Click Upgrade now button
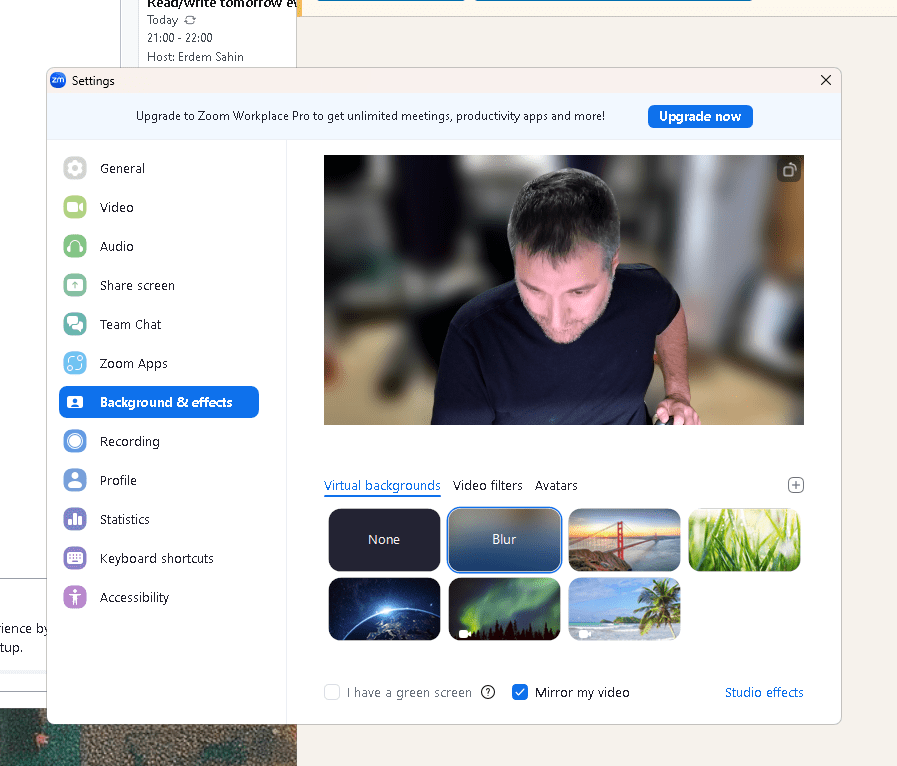This screenshot has width=897, height=766. 700,116
